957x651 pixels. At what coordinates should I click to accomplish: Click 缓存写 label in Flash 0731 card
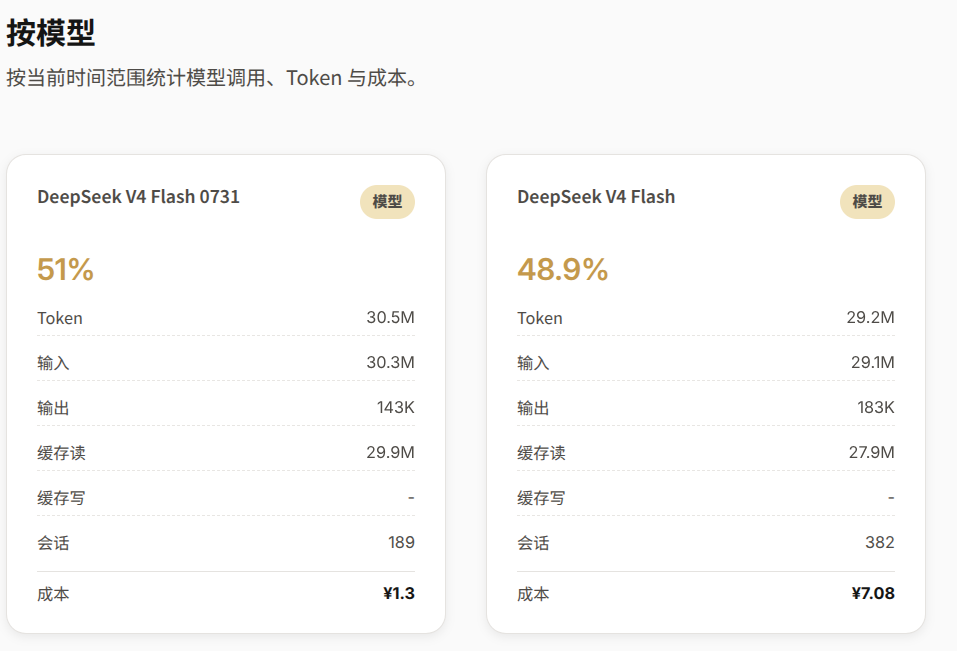pyautogui.click(x=61, y=498)
